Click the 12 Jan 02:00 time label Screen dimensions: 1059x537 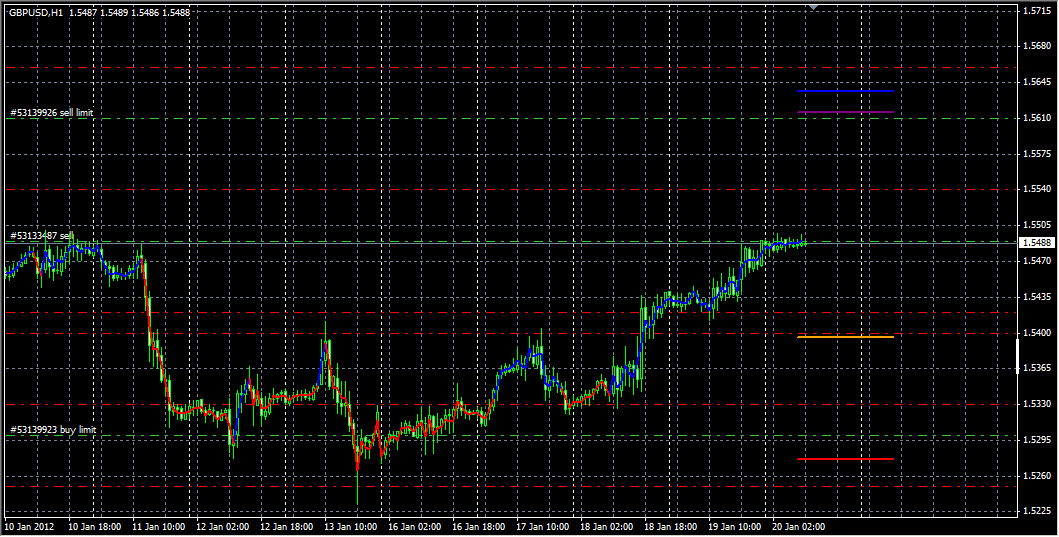pos(223,526)
